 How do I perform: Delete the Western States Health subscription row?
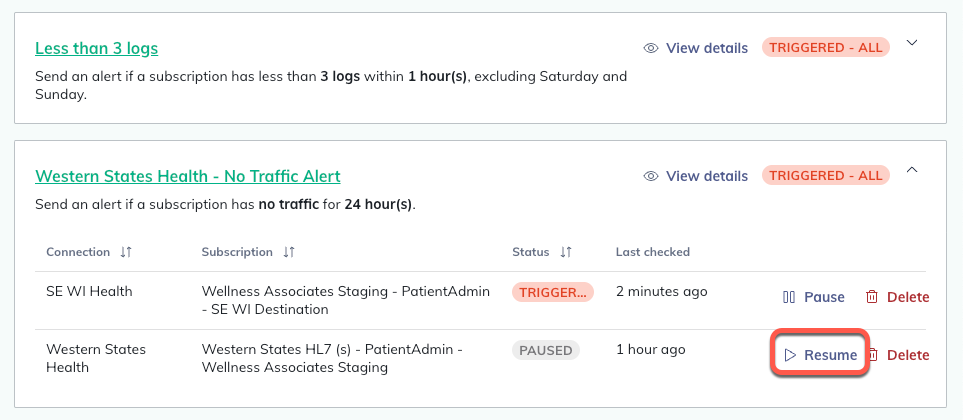coord(907,355)
